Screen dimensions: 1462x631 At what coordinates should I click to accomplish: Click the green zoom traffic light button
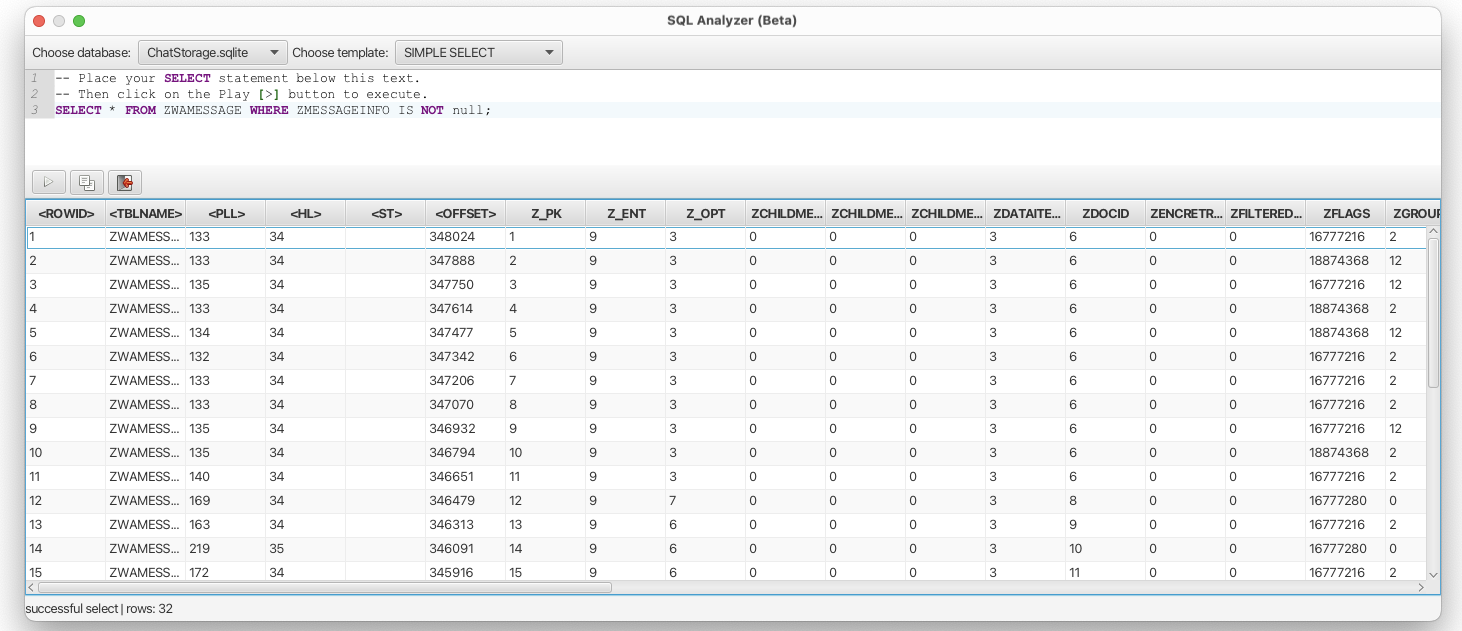[x=76, y=18]
